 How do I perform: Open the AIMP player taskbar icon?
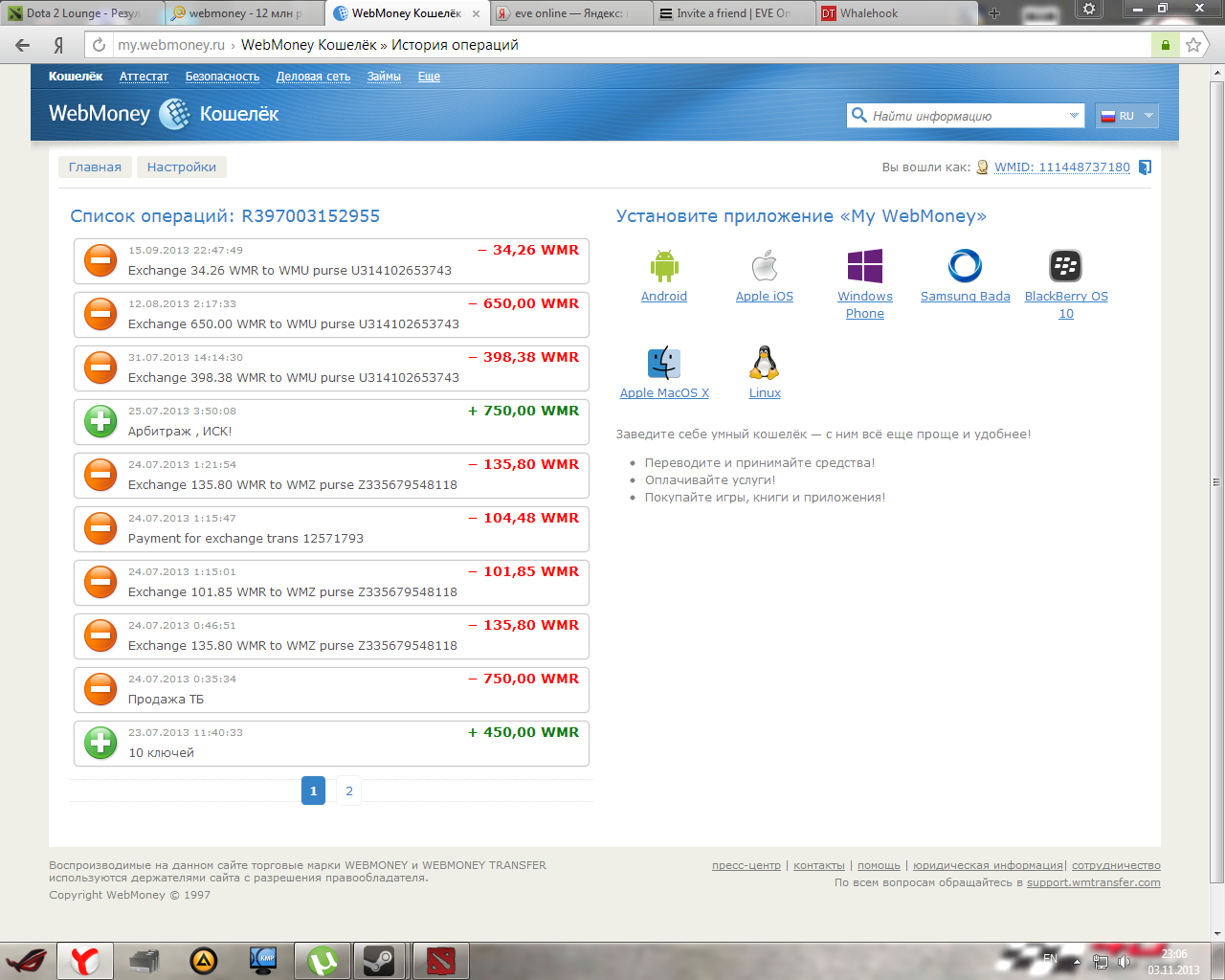203,961
